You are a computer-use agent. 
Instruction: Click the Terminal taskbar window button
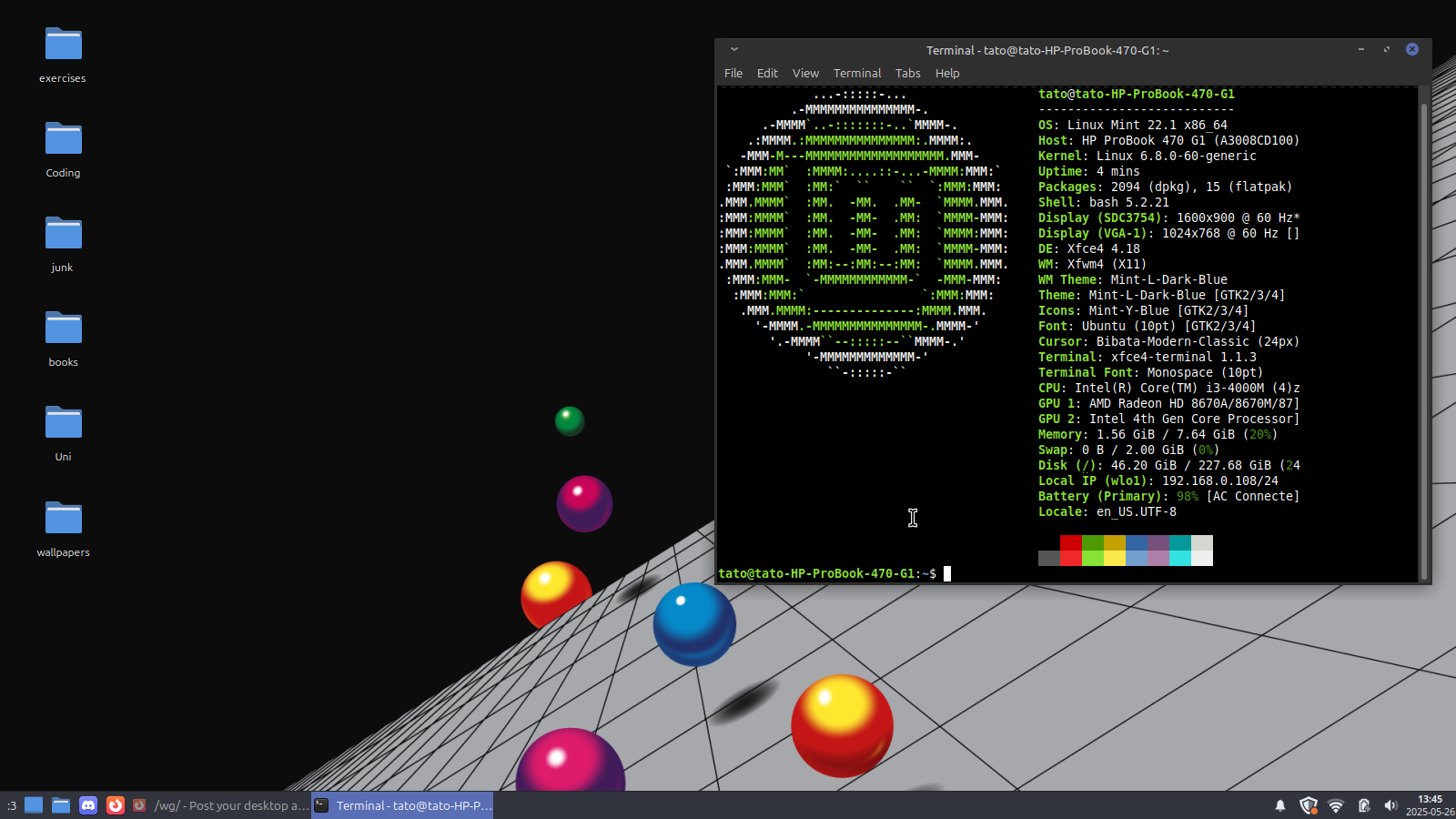402,805
